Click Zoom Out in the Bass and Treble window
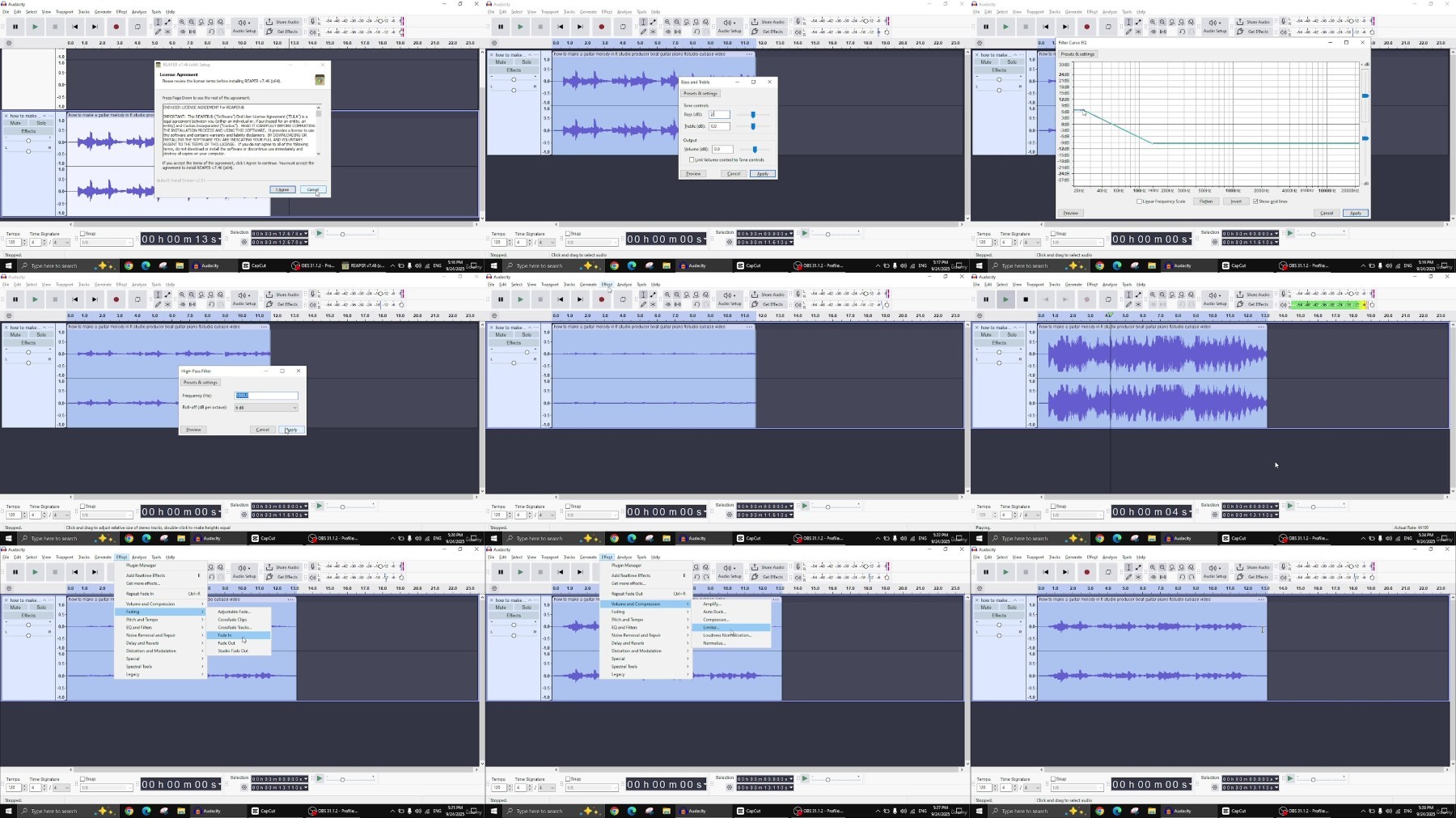Viewport: 1456px width, 818px height. [x=677, y=23]
